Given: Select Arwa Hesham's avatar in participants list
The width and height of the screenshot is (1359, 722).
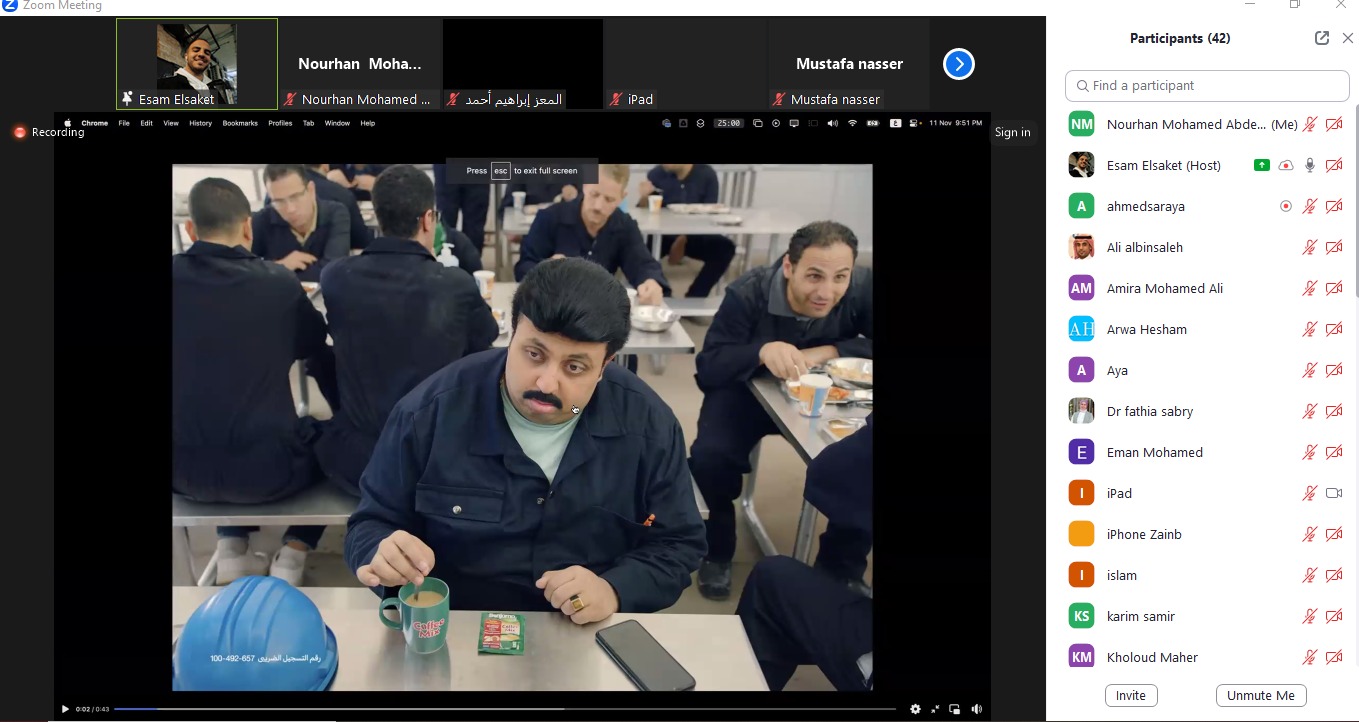Looking at the screenshot, I should (x=1081, y=329).
